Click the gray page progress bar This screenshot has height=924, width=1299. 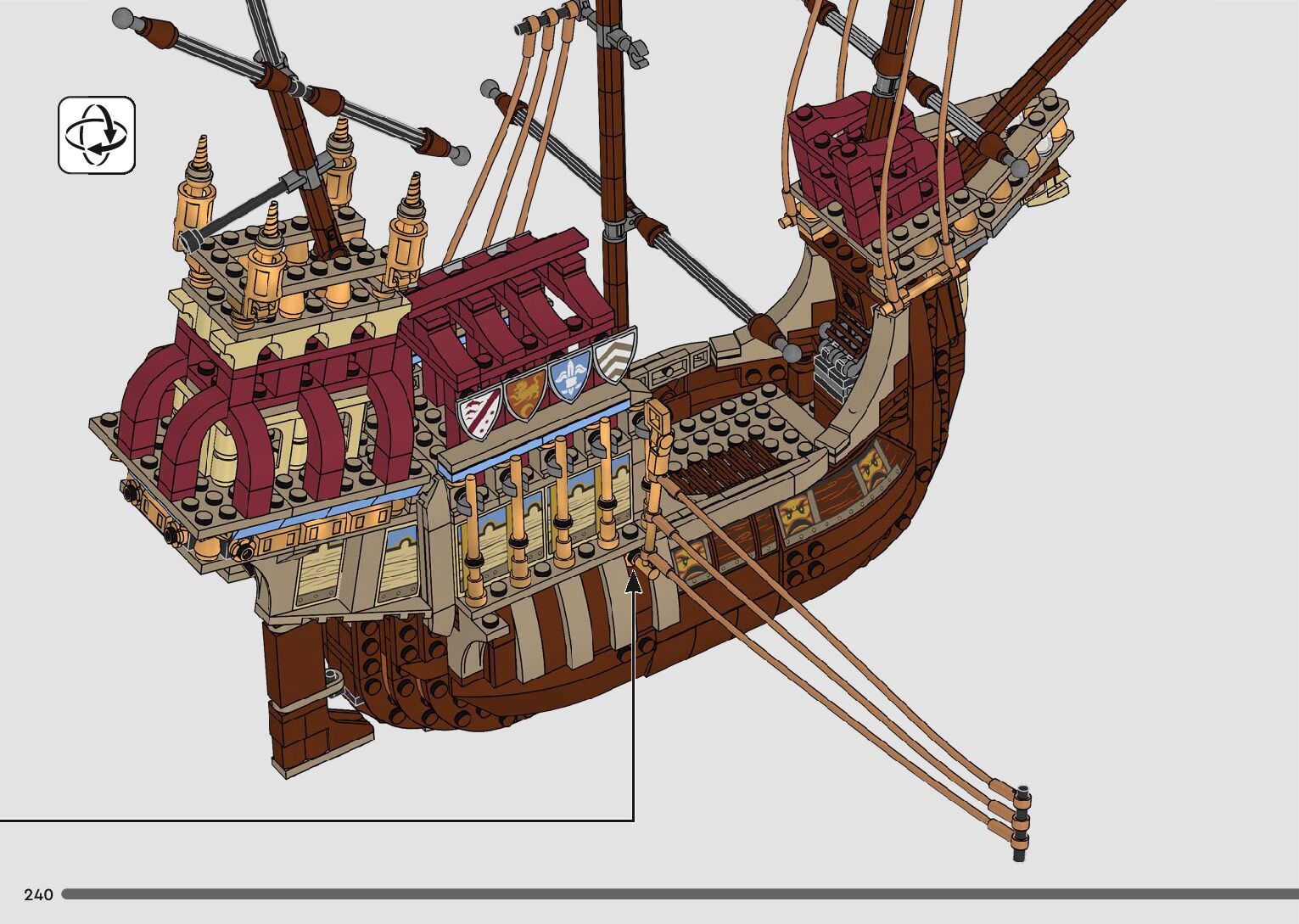[679, 893]
